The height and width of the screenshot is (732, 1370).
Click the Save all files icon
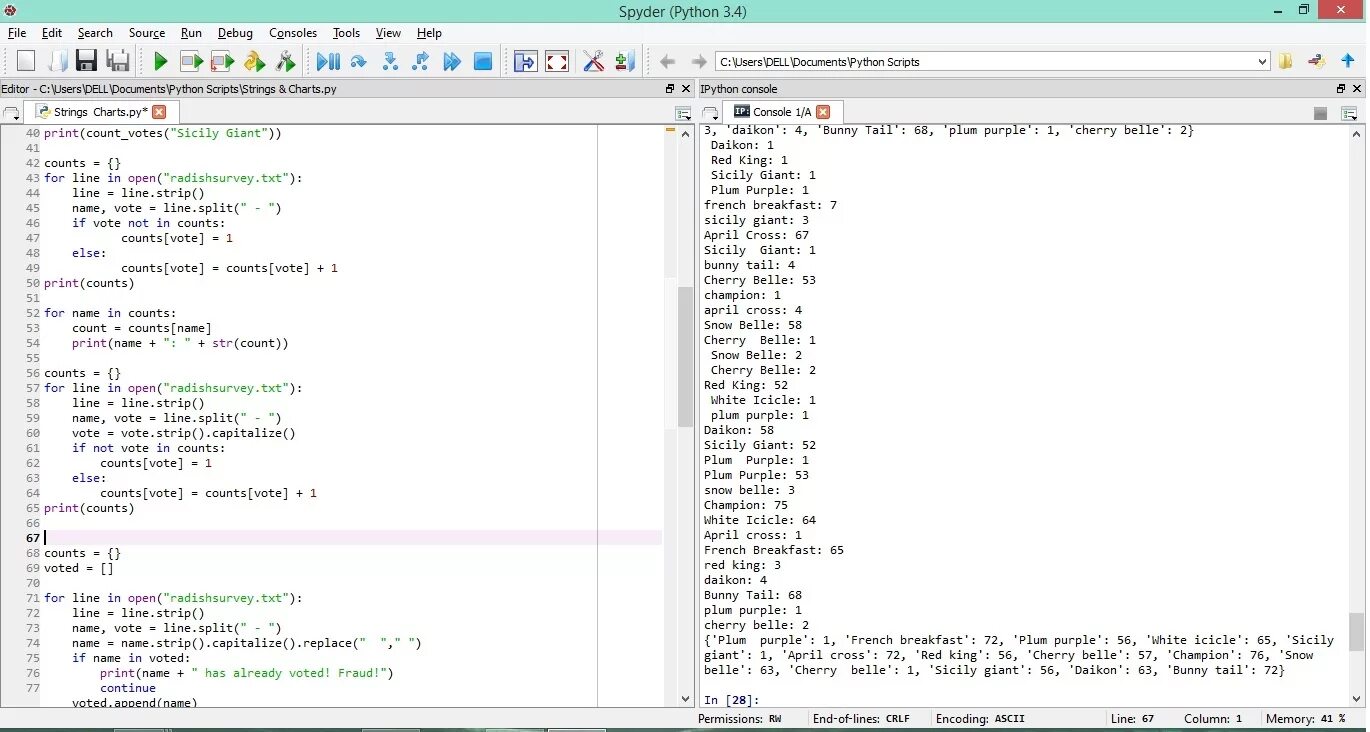(x=118, y=62)
